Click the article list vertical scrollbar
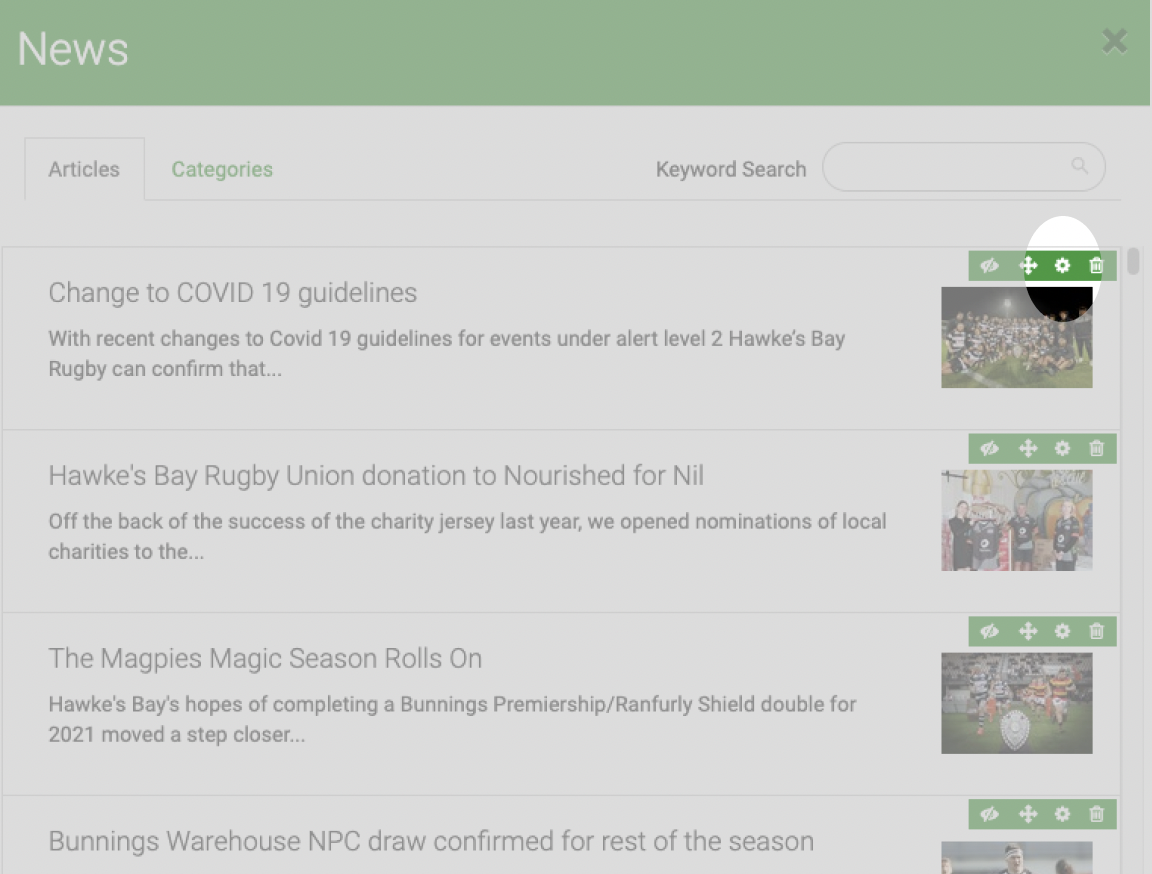 coord(1134,261)
